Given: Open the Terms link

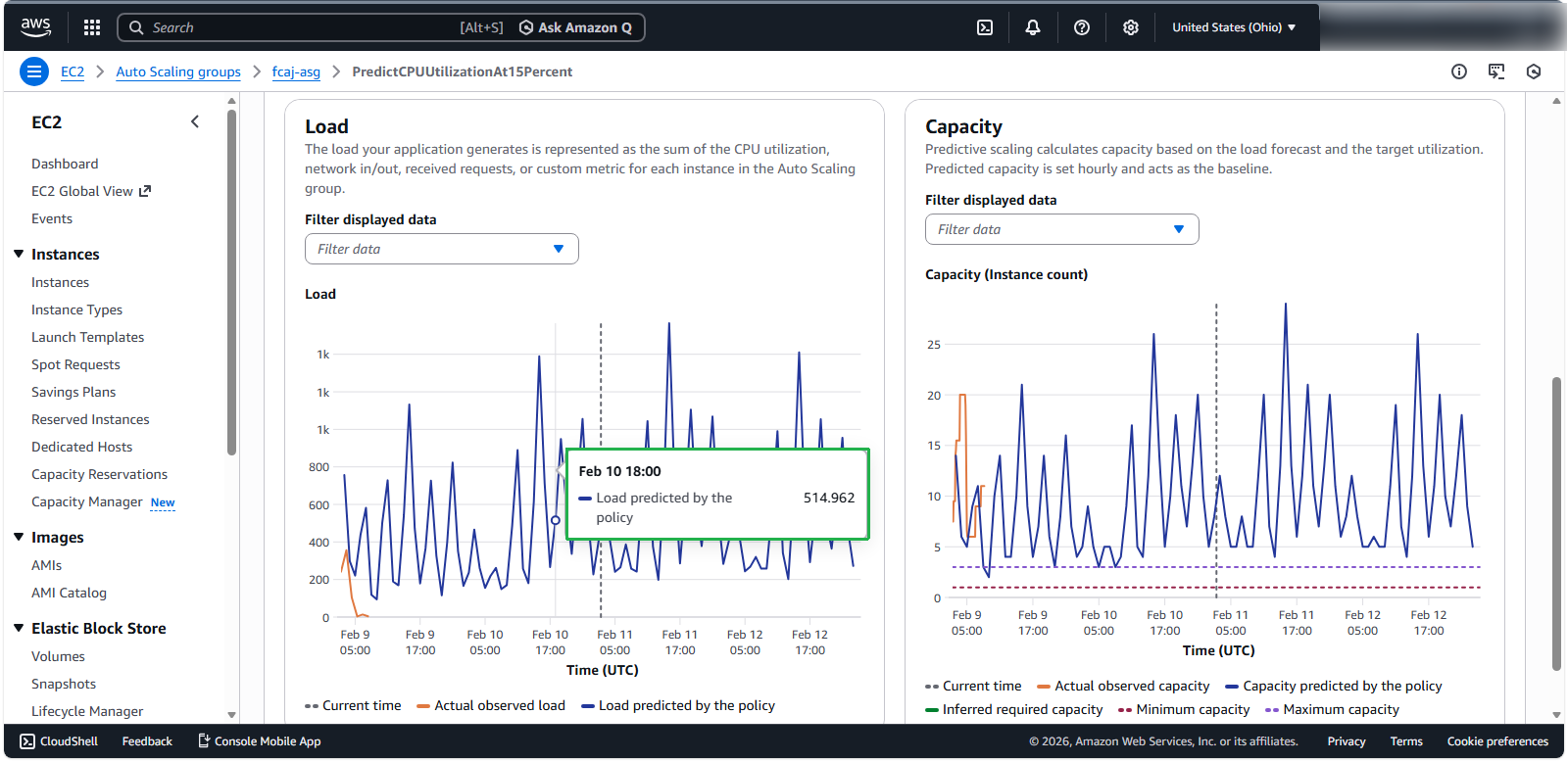Looking at the screenshot, I should click(1406, 741).
